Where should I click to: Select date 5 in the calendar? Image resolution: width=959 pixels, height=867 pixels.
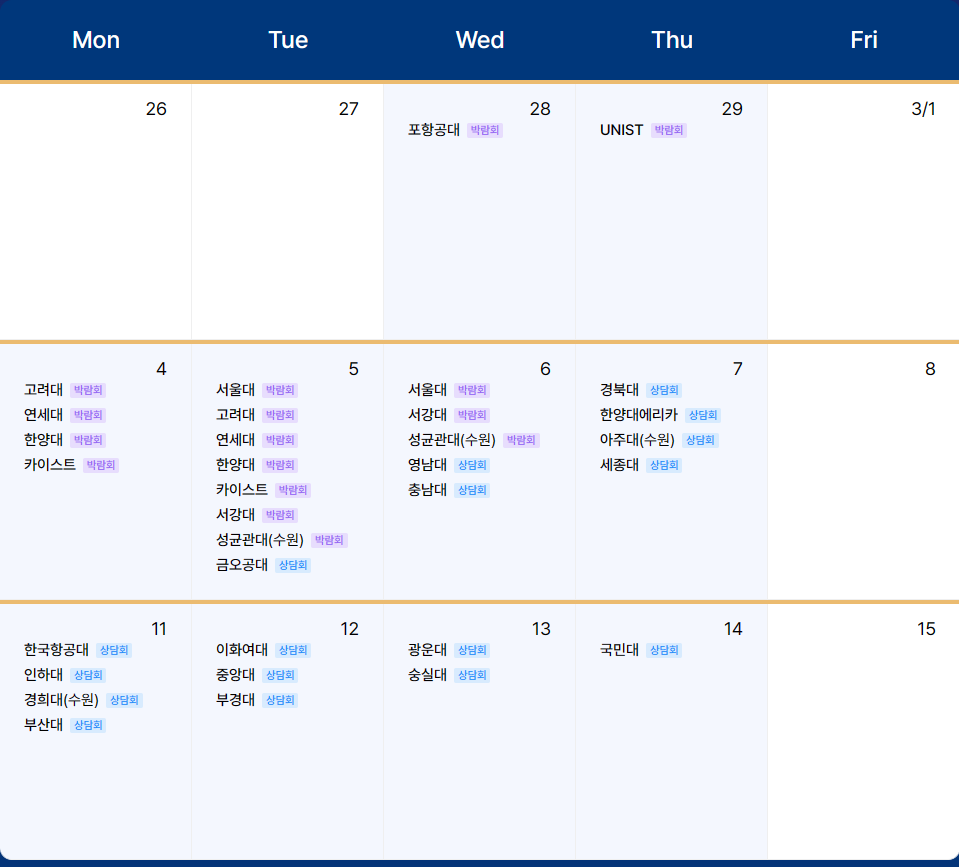tap(354, 369)
